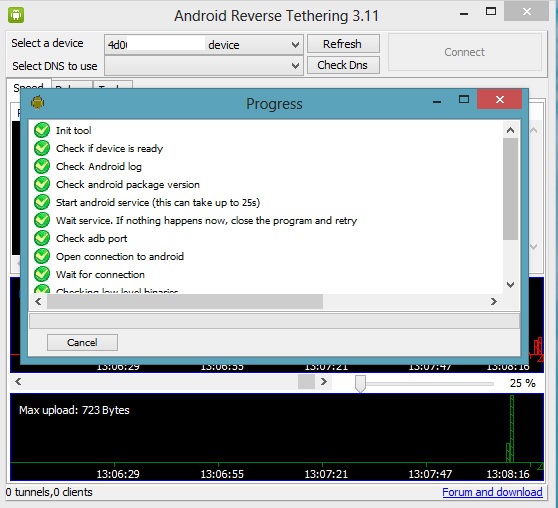Select 'Start android service (this can take up to 25s)' row

tap(158, 202)
